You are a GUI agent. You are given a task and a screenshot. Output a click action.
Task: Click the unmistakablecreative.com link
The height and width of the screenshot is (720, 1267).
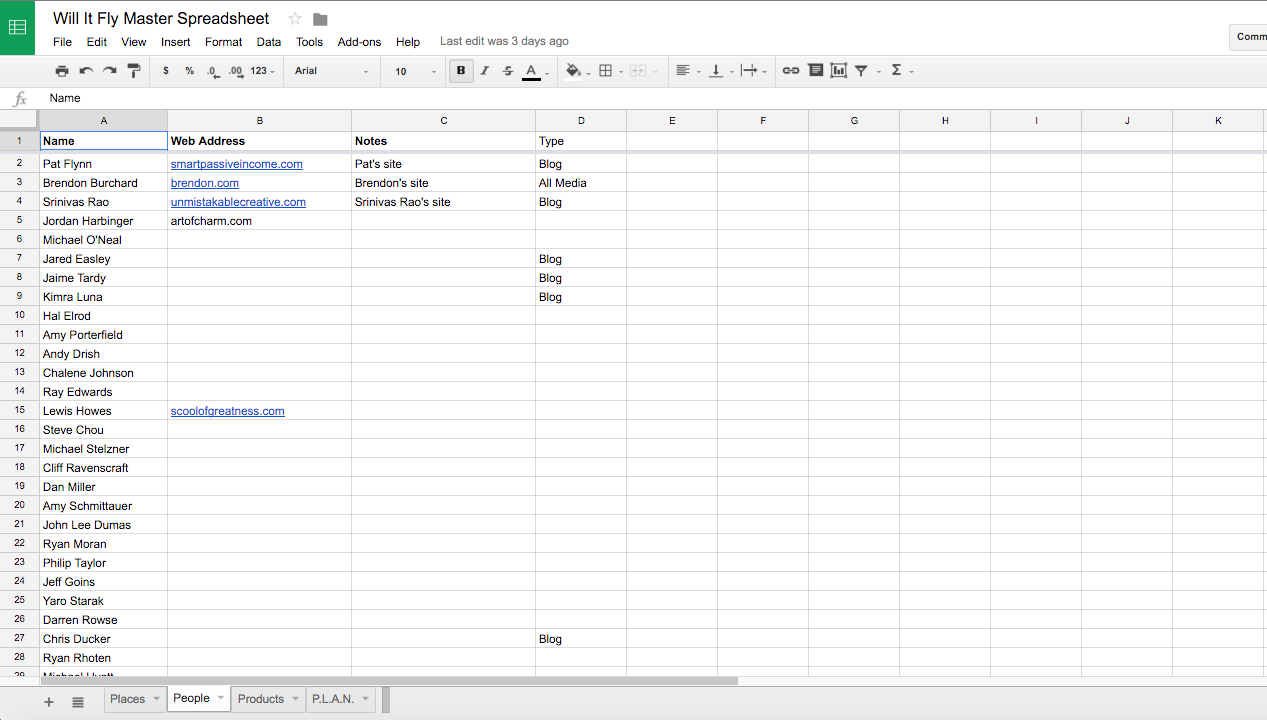pos(238,202)
